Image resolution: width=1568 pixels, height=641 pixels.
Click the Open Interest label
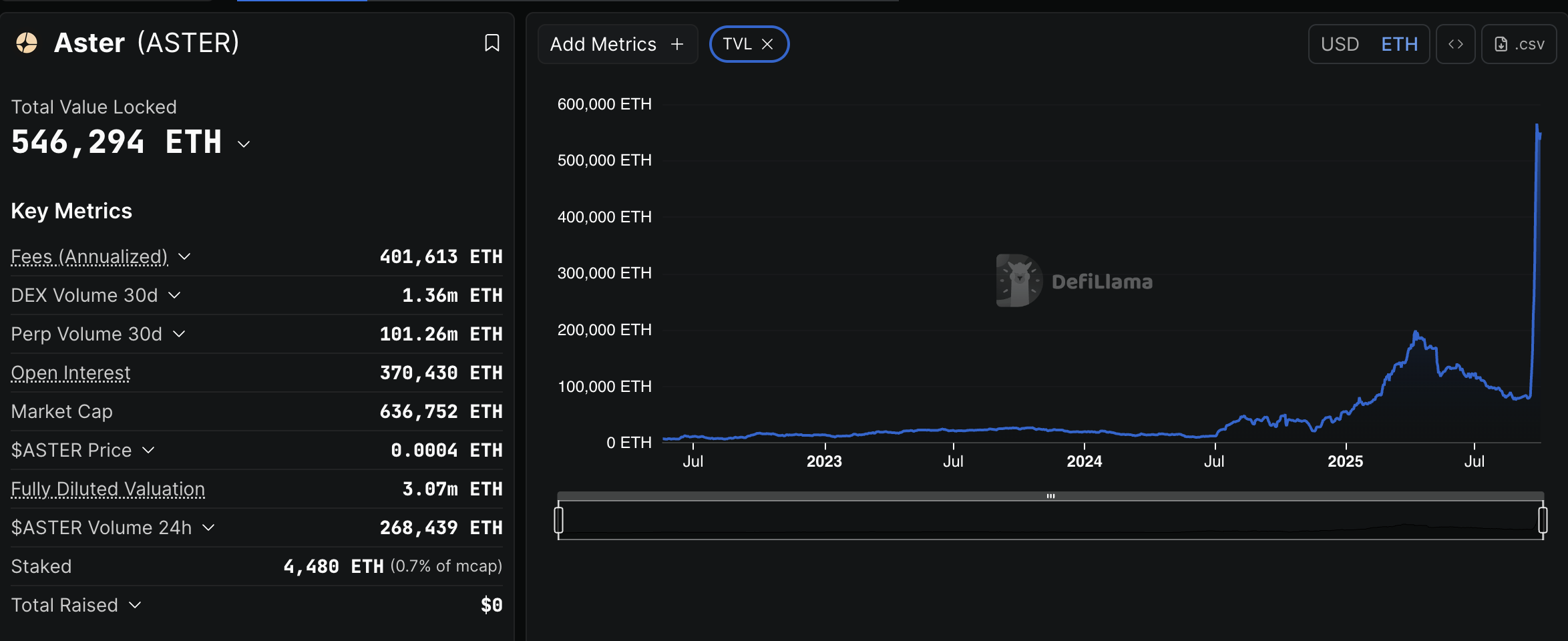click(71, 373)
